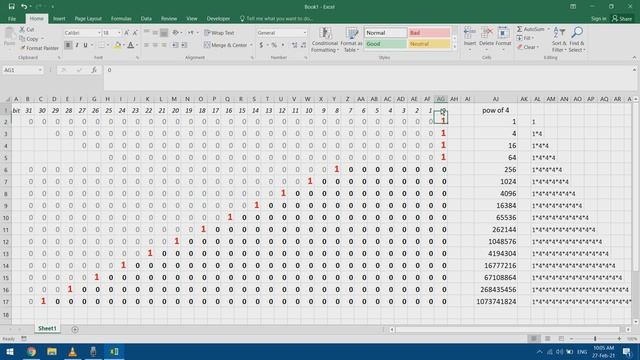Click the Percent Style icon
640x360 pixels.
(x=274, y=45)
